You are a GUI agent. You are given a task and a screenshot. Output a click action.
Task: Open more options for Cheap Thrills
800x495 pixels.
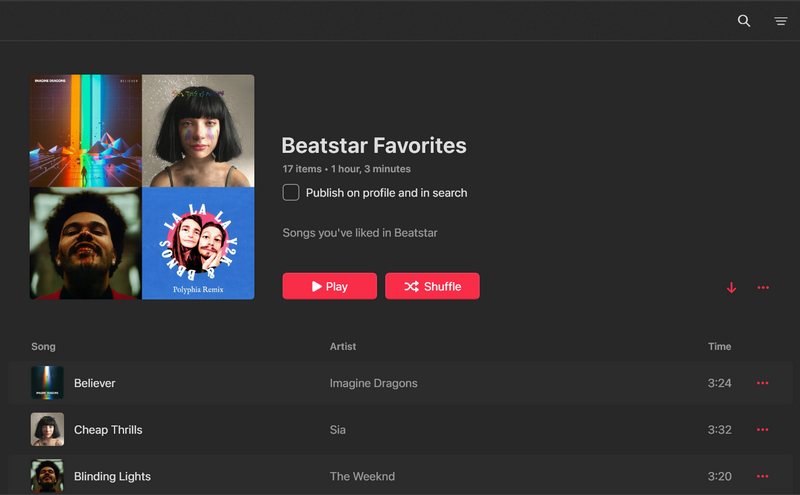pyautogui.click(x=763, y=430)
